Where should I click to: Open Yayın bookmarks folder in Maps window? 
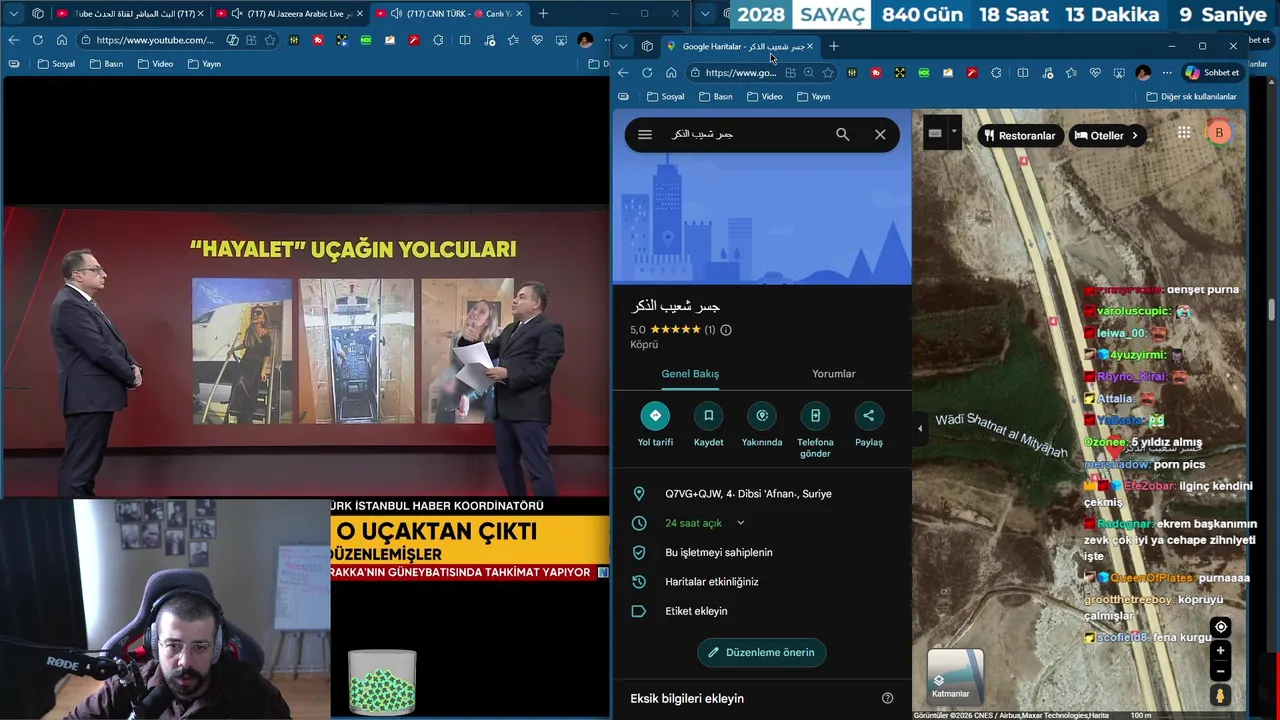click(x=814, y=97)
